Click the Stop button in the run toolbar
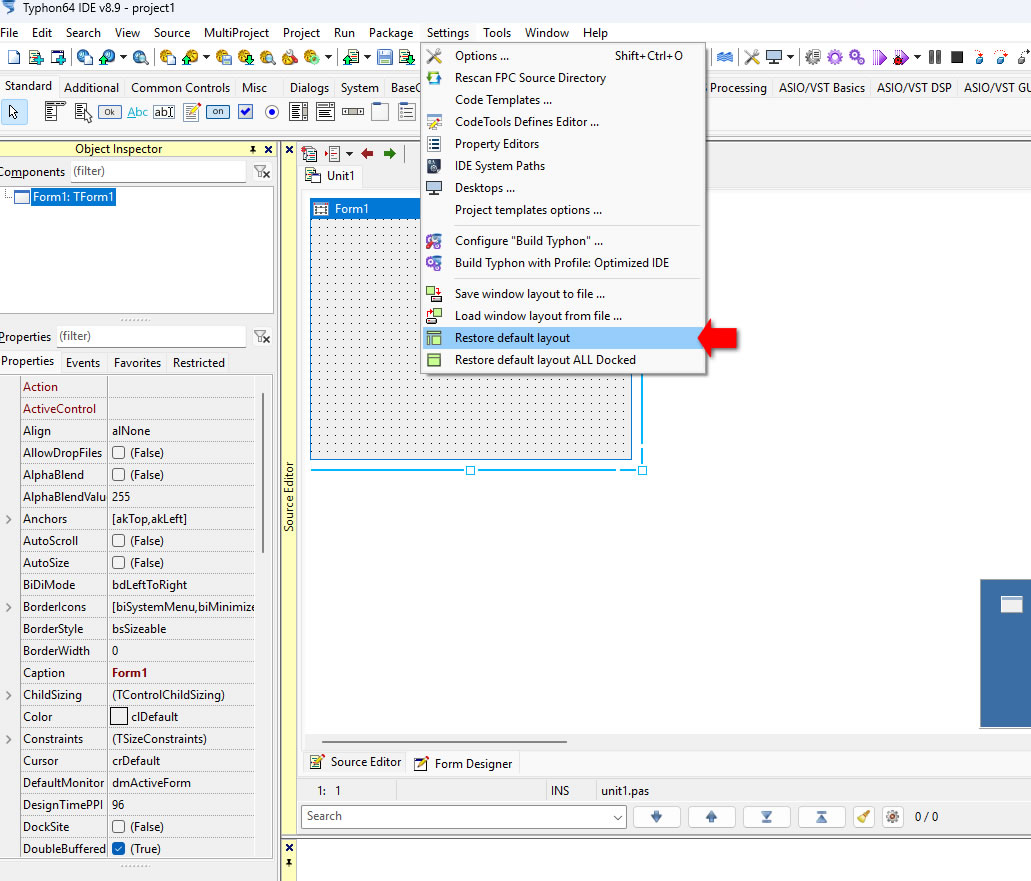This screenshot has height=881, width=1031. point(957,57)
